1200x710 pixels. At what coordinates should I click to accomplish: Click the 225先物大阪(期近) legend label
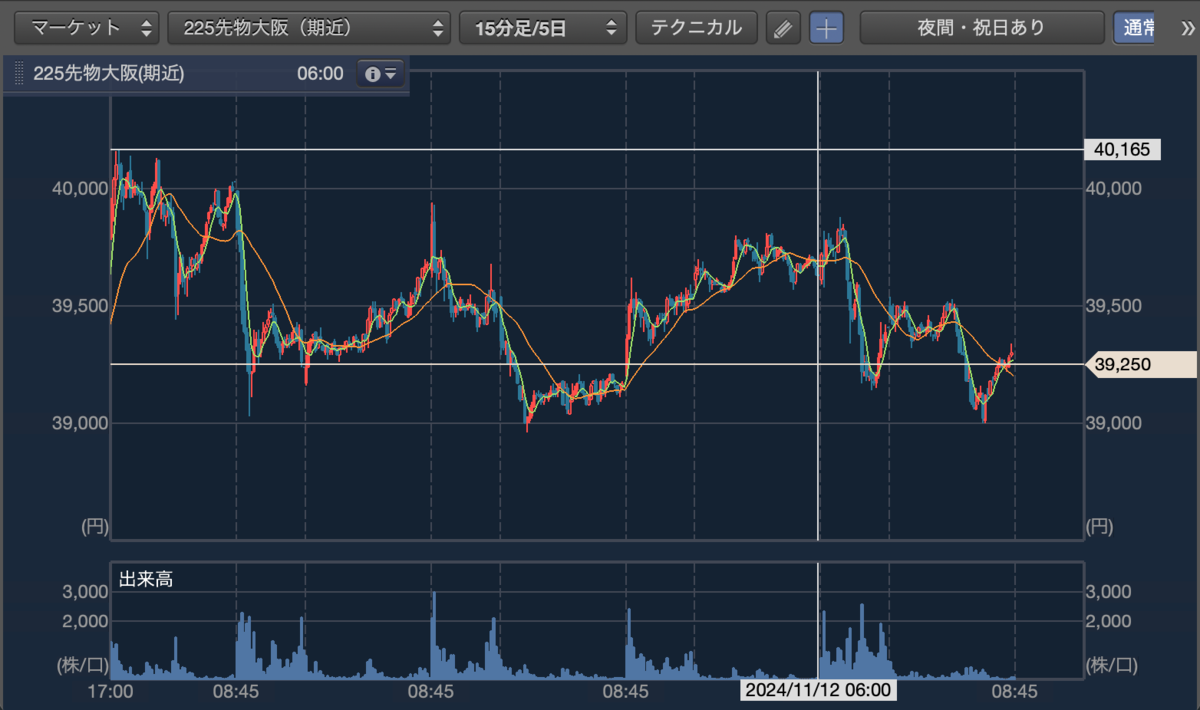(x=108, y=74)
